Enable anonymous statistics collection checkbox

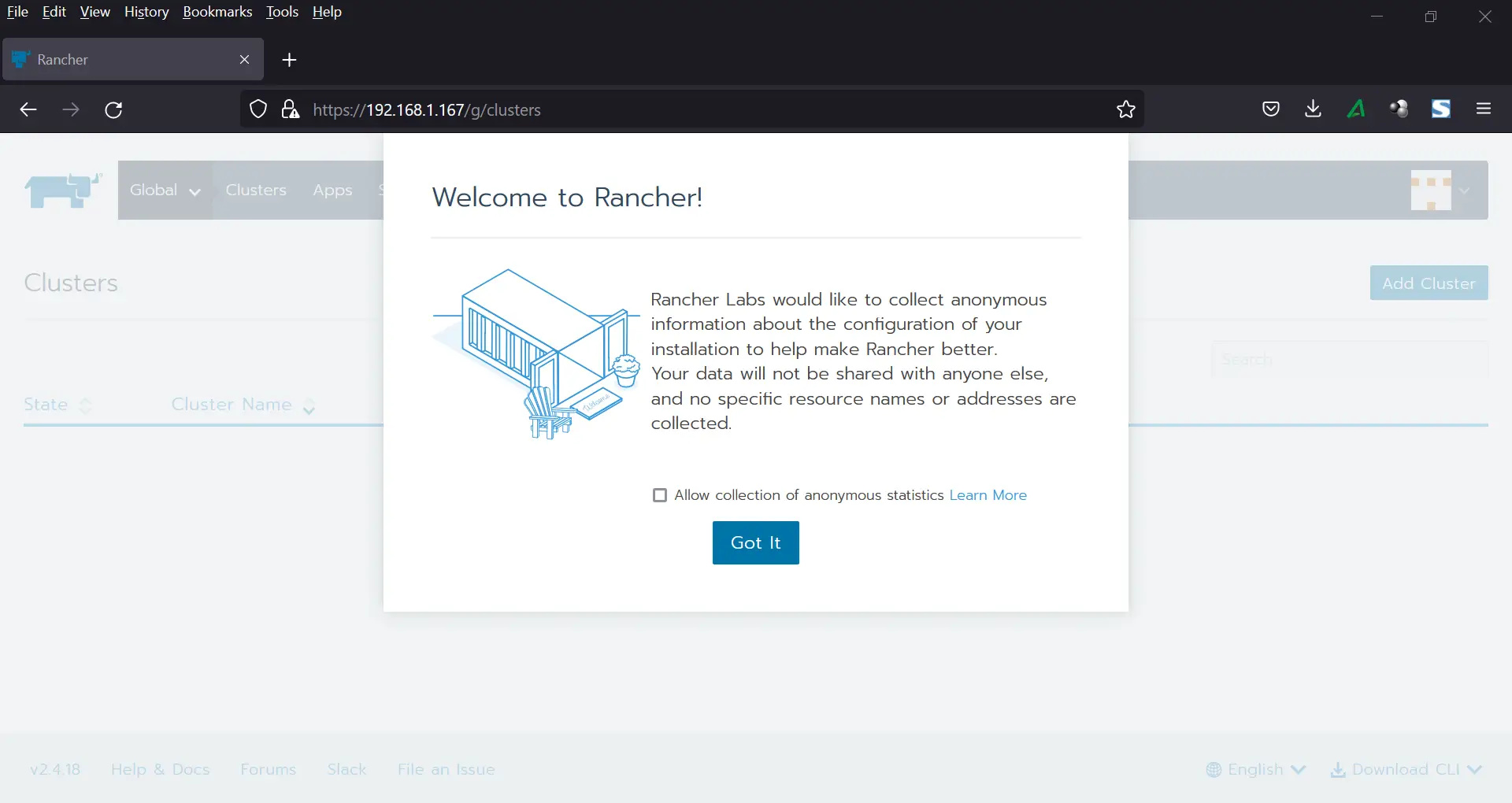[660, 495]
